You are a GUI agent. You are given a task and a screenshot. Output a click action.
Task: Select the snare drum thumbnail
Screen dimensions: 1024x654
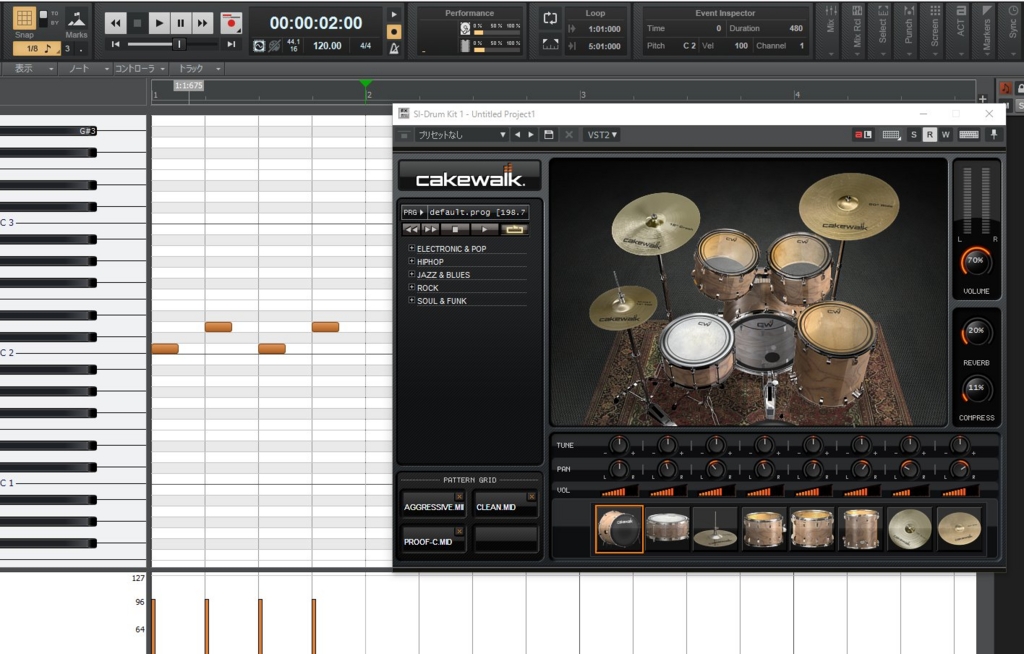click(667, 529)
